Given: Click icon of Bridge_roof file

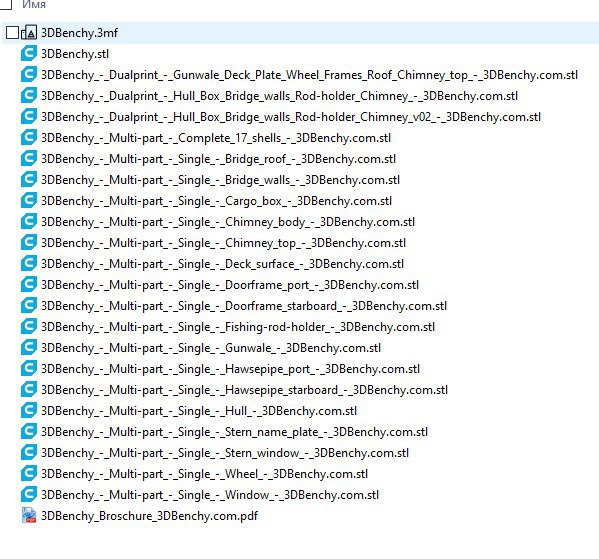Looking at the screenshot, I should tap(29, 159).
